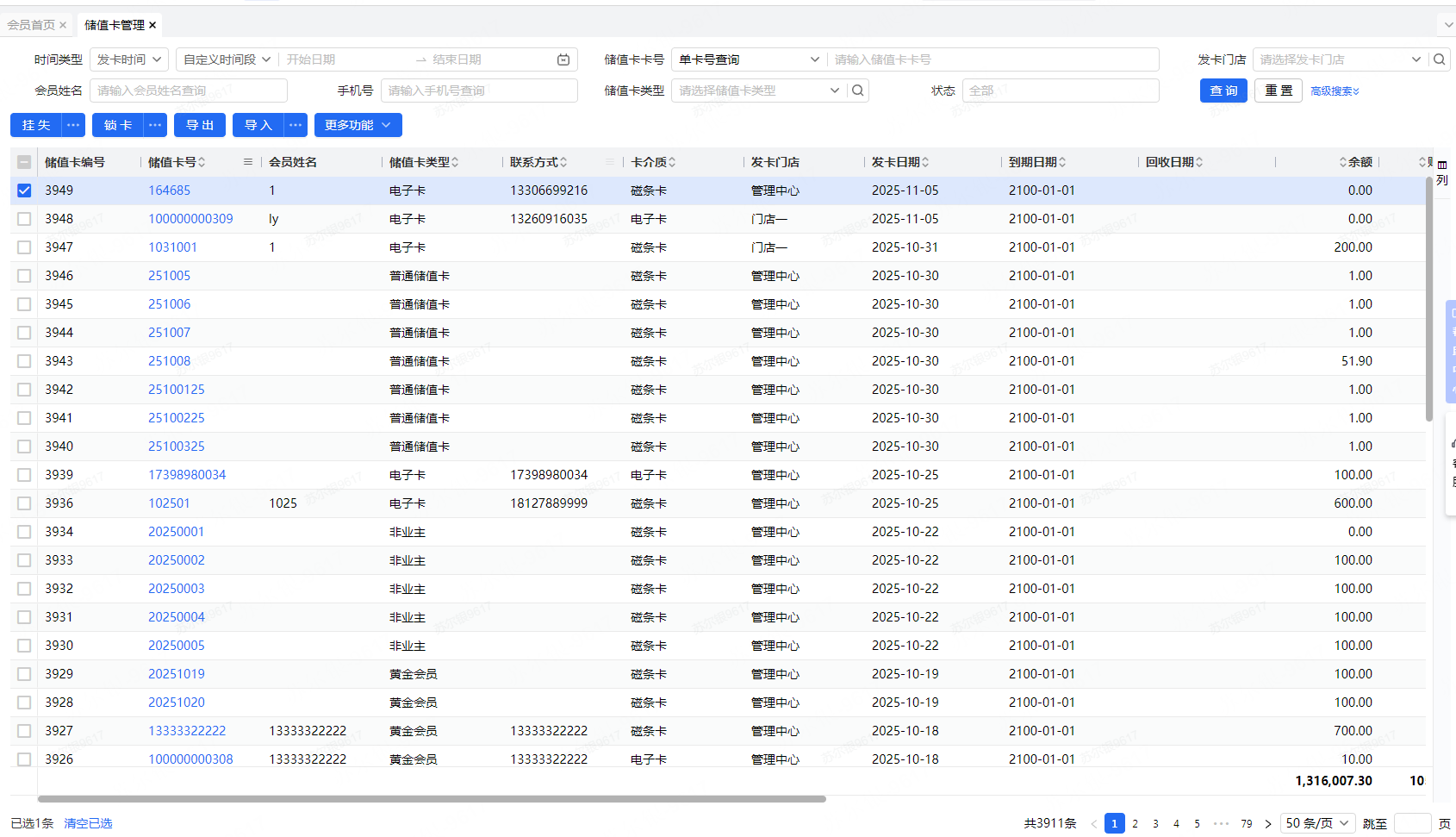The width and height of the screenshot is (1456, 837).
Task: Open the ellipsis menu beside 挂失 button
Action: coord(73,125)
